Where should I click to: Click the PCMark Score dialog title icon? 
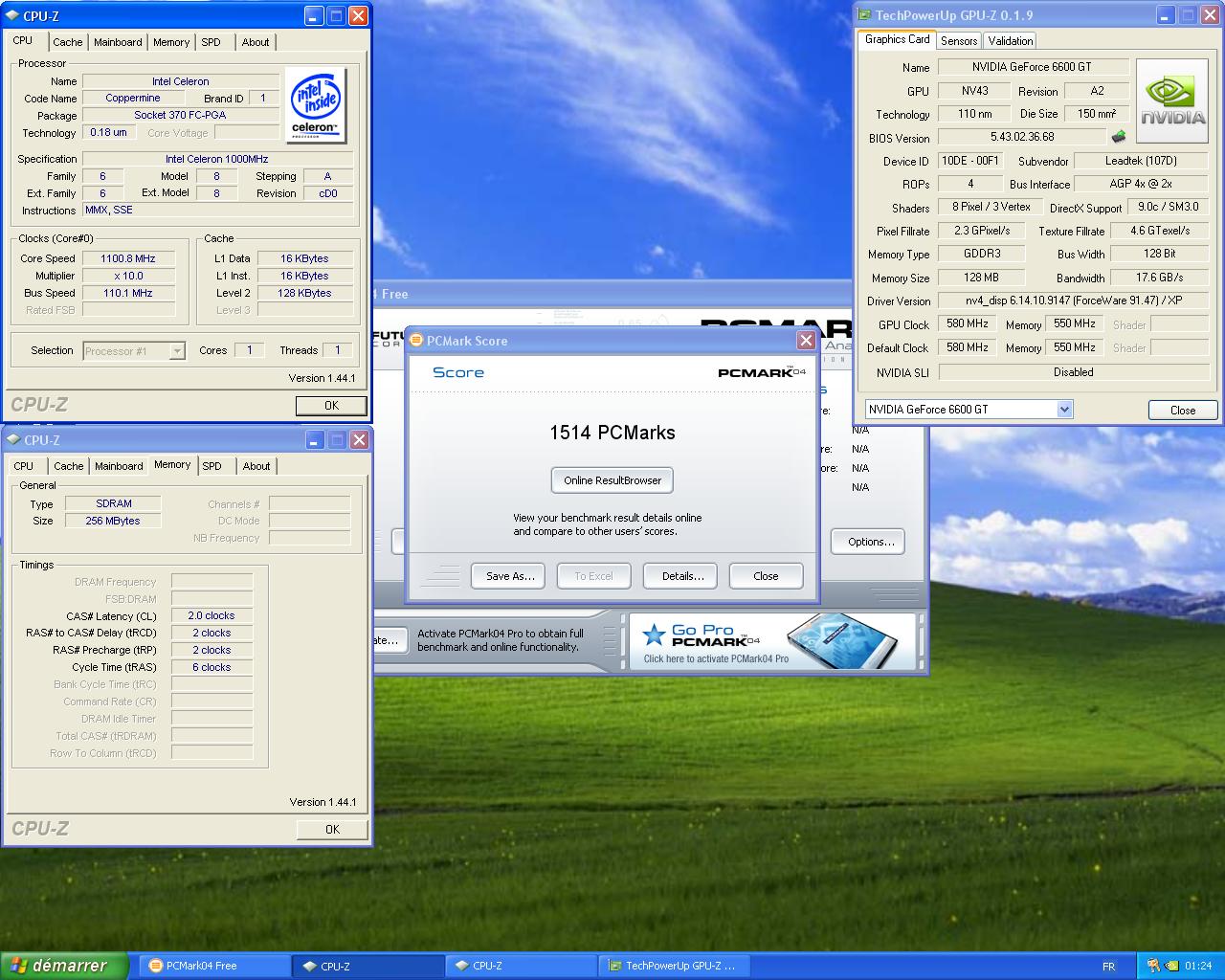click(x=416, y=341)
